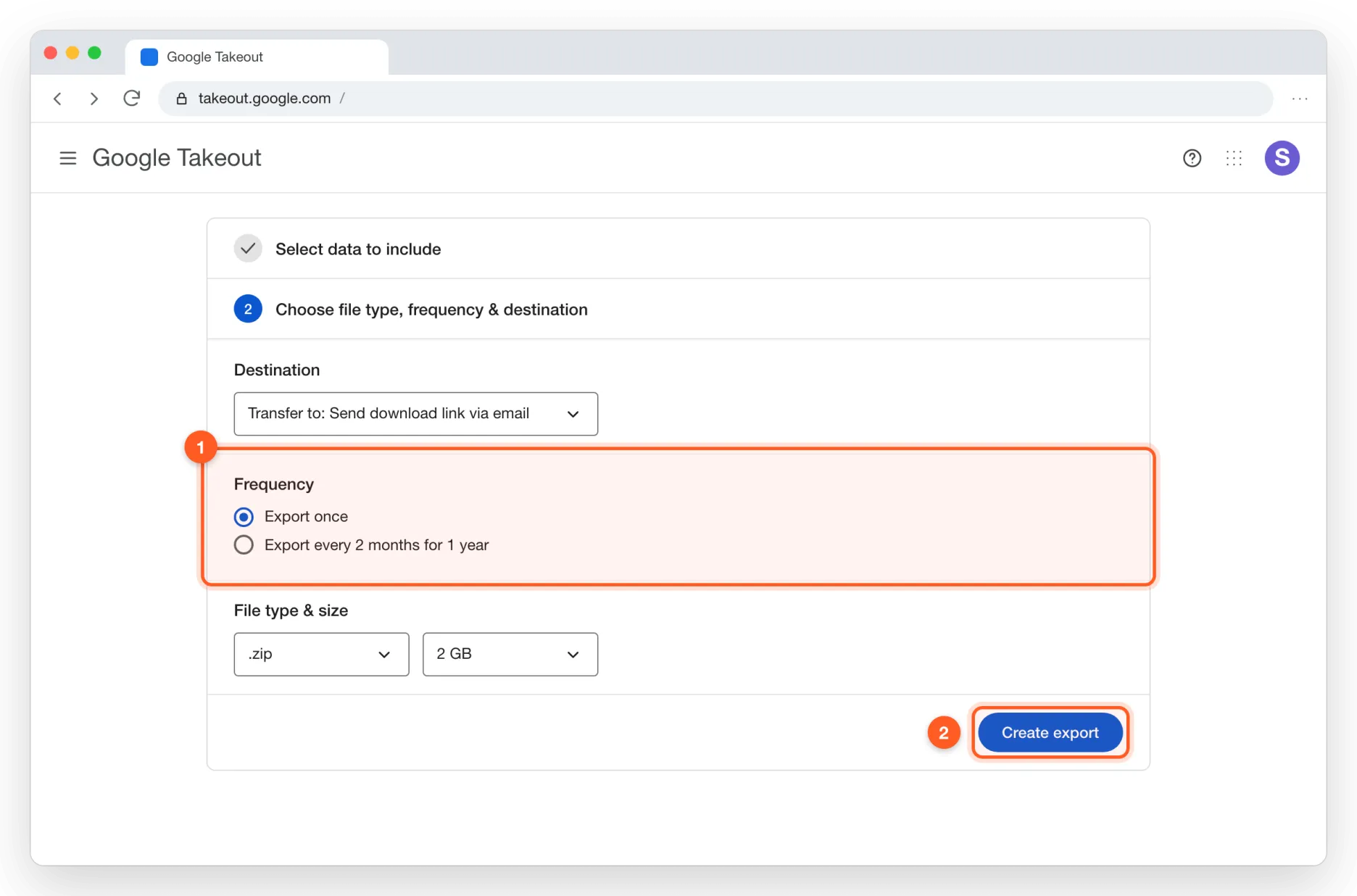Click the lock icon in the address bar
The image size is (1357, 896).
[x=181, y=99]
